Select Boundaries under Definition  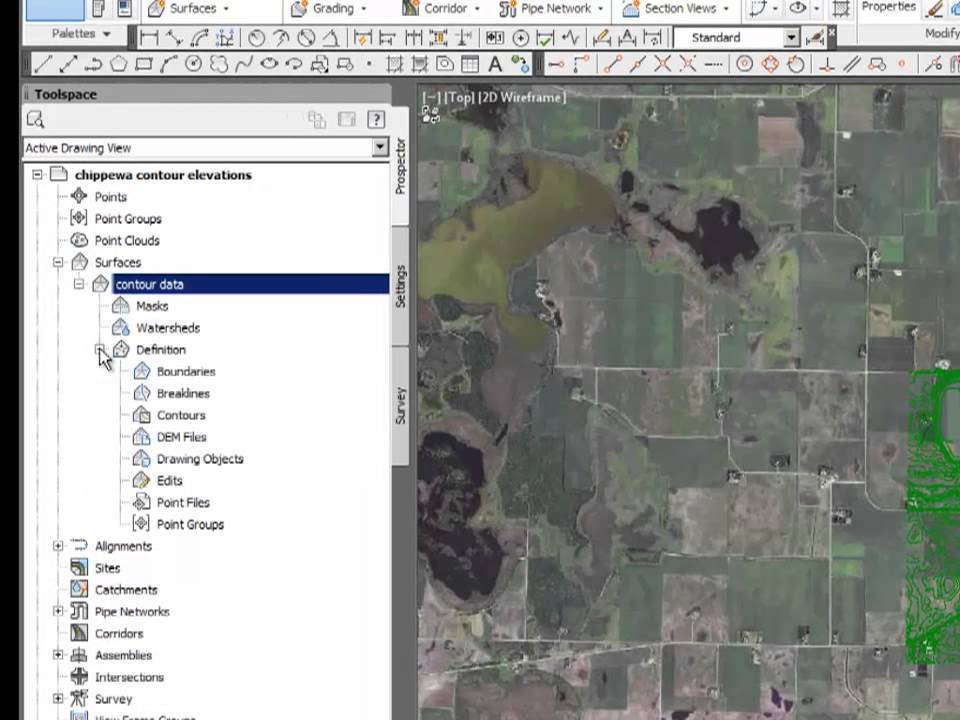[186, 372]
